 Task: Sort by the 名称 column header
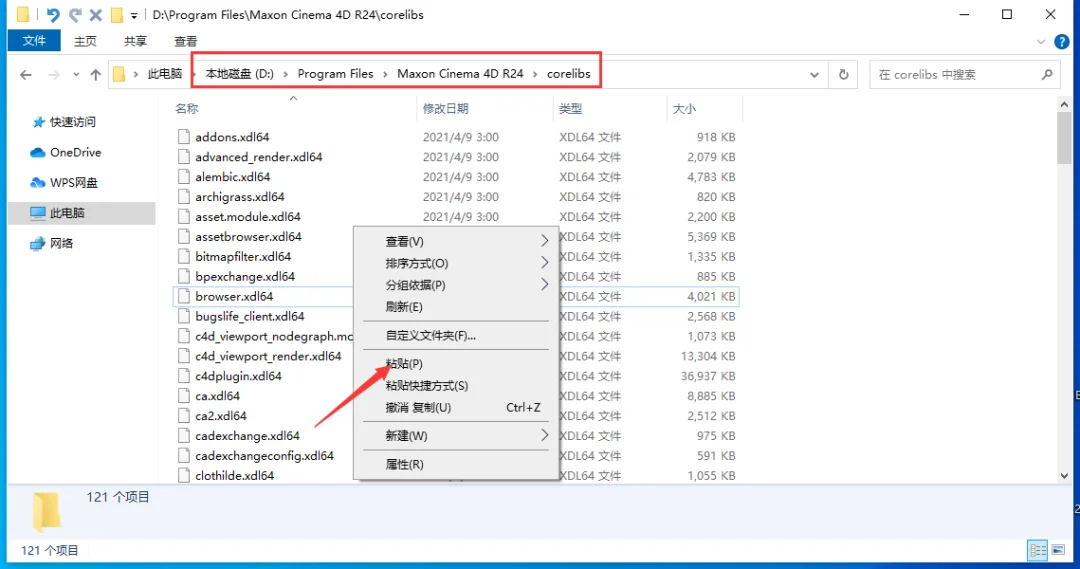click(x=187, y=108)
